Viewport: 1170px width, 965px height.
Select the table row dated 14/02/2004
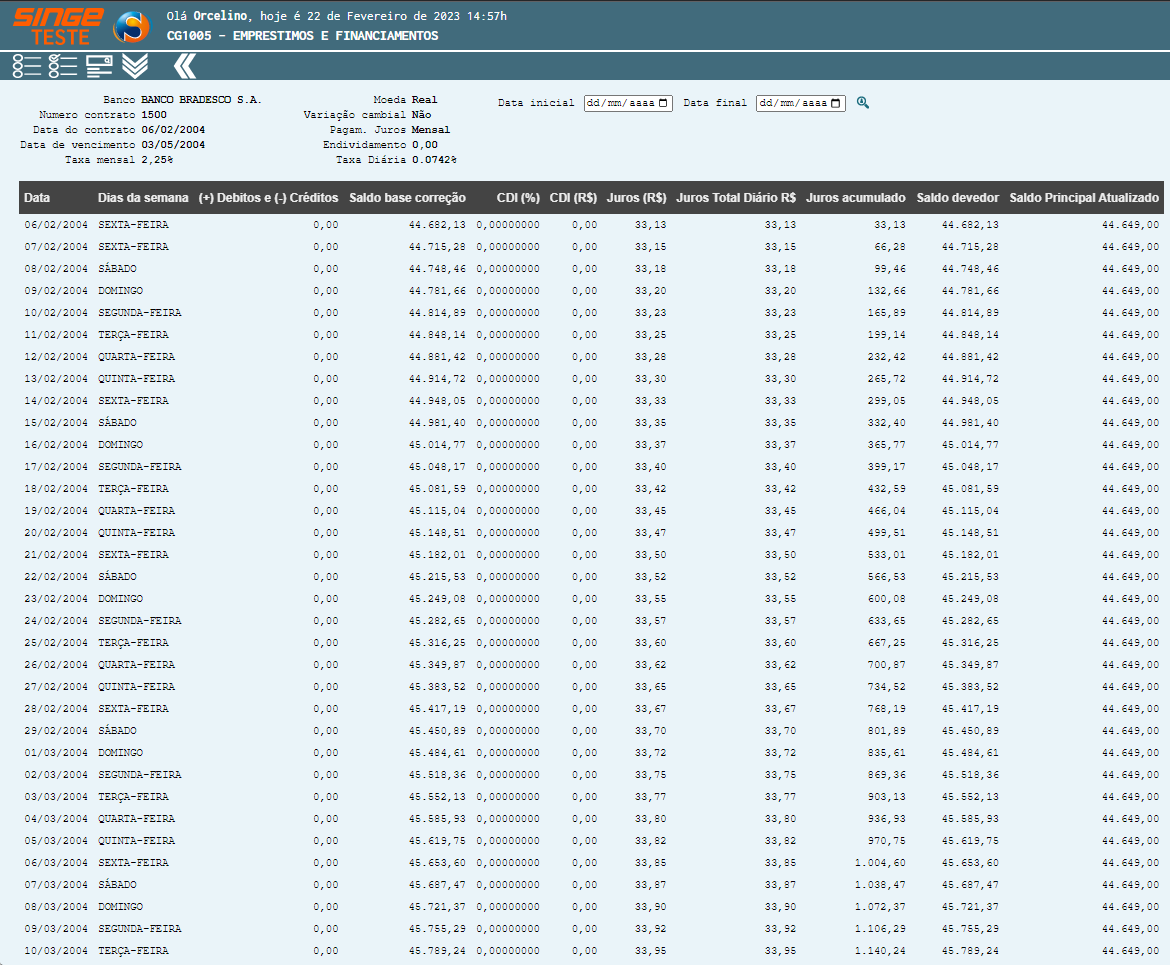point(591,401)
